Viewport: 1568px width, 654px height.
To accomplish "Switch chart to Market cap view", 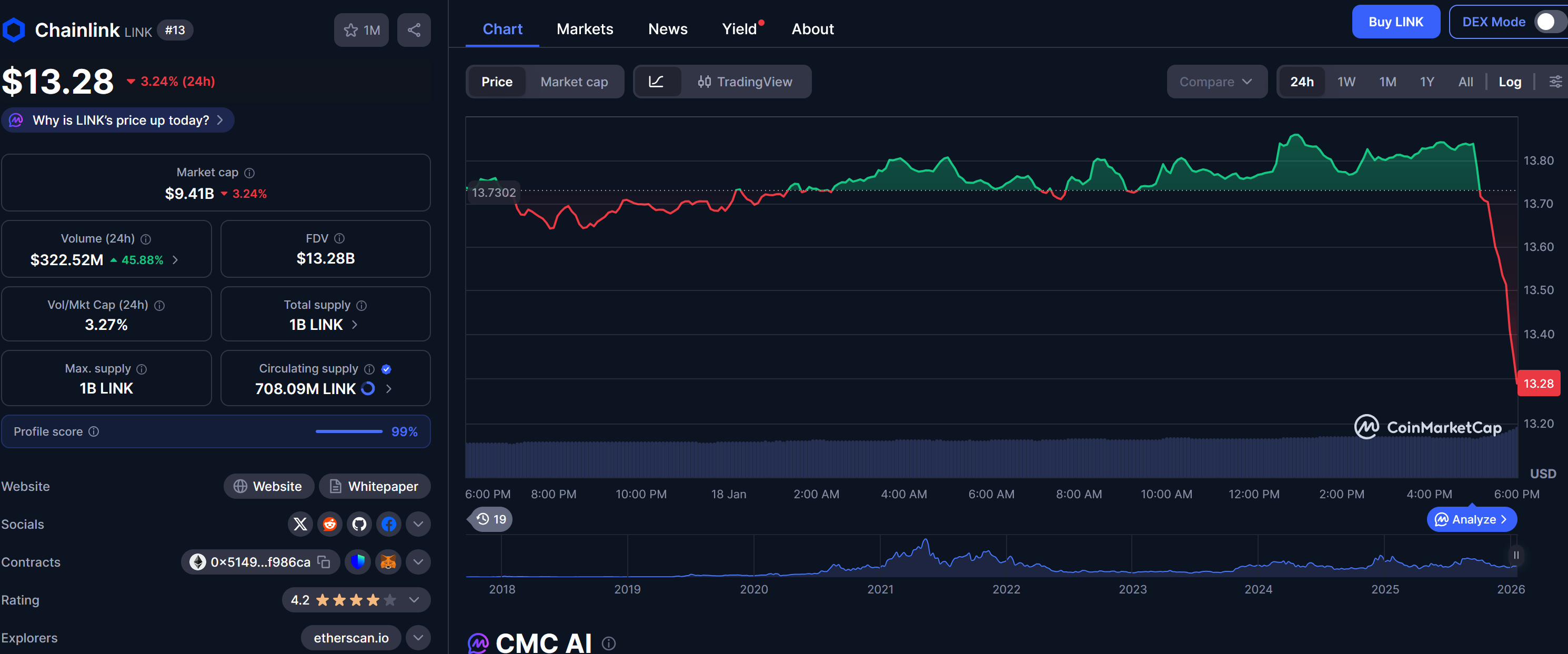I will (x=574, y=82).
